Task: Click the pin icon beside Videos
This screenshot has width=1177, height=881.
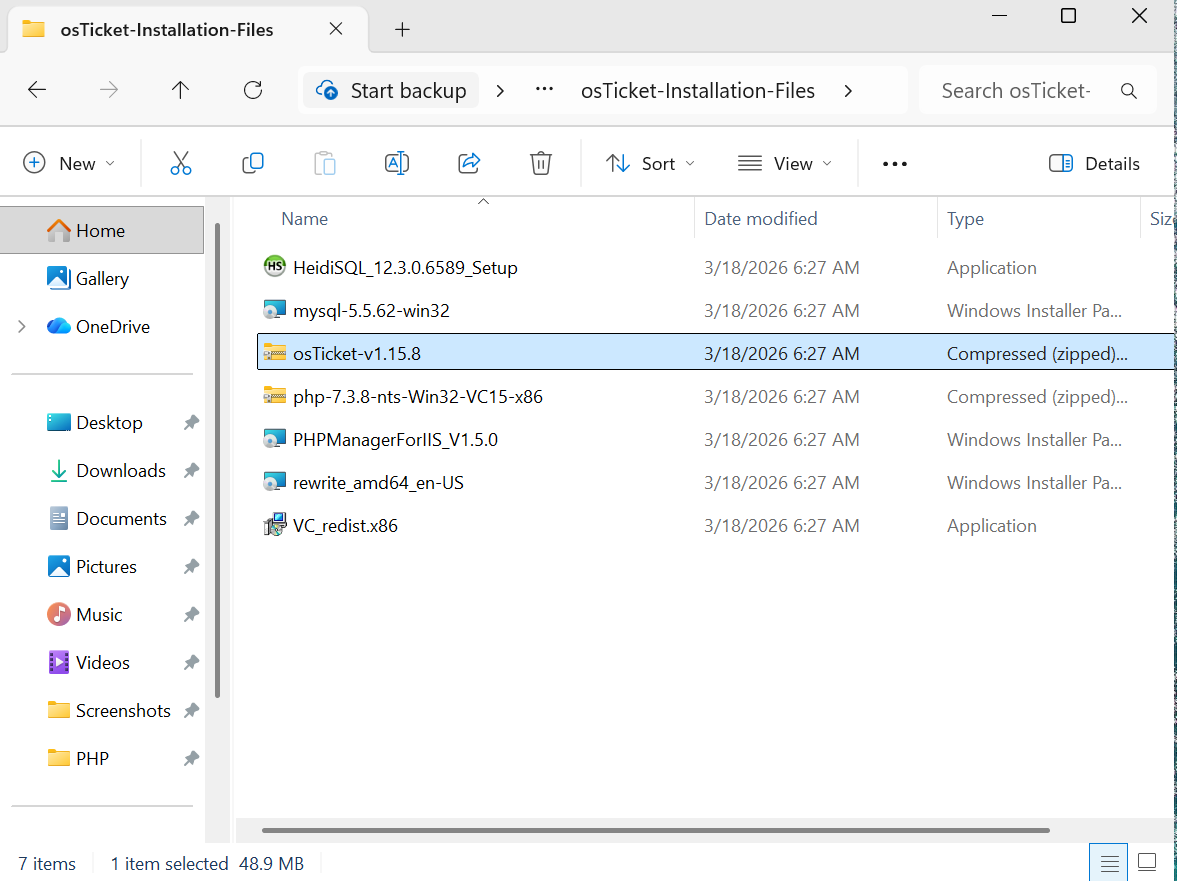Action: (191, 663)
